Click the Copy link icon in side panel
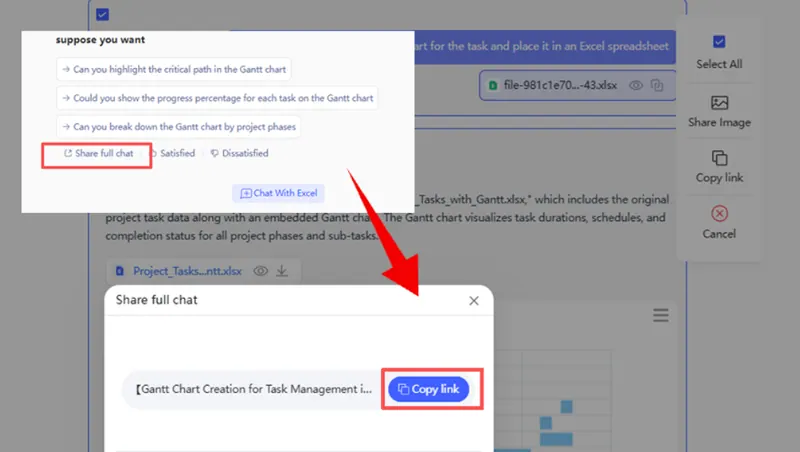This screenshot has height=452, width=800. click(x=719, y=158)
